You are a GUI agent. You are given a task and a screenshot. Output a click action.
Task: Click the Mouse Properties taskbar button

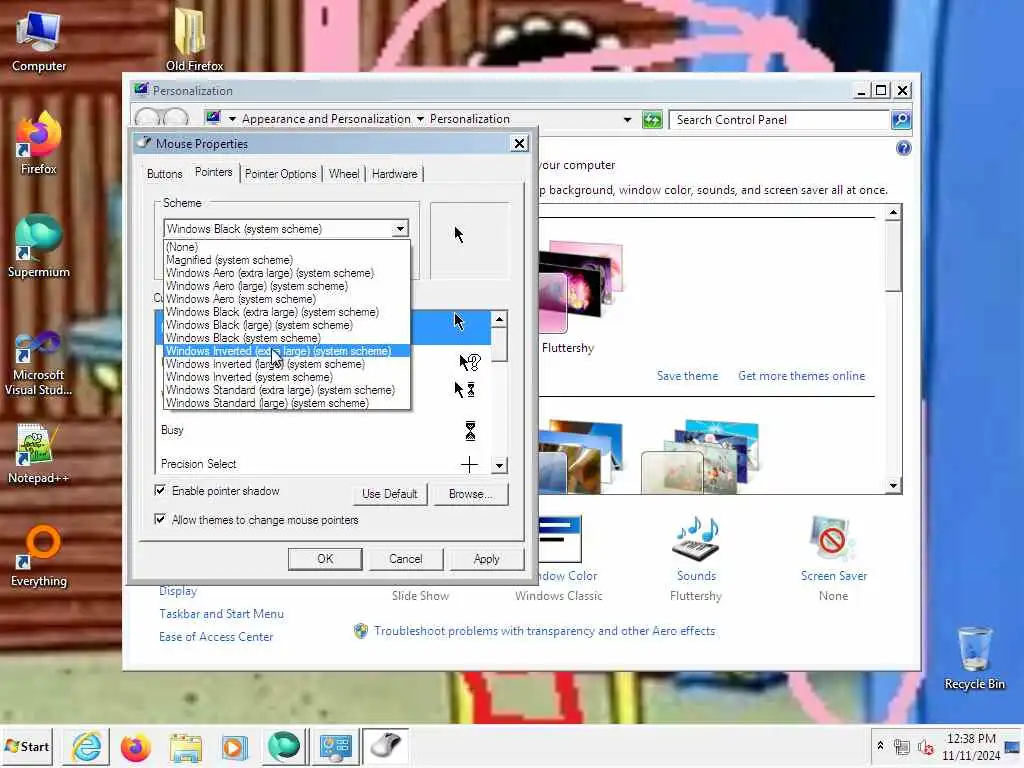click(x=385, y=747)
